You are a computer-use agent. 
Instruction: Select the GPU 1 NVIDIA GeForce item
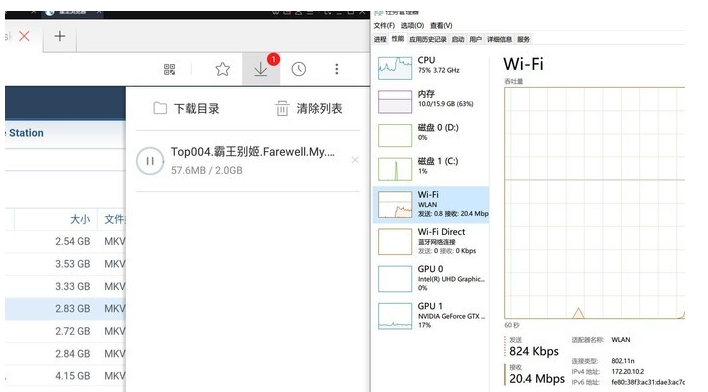[431, 316]
